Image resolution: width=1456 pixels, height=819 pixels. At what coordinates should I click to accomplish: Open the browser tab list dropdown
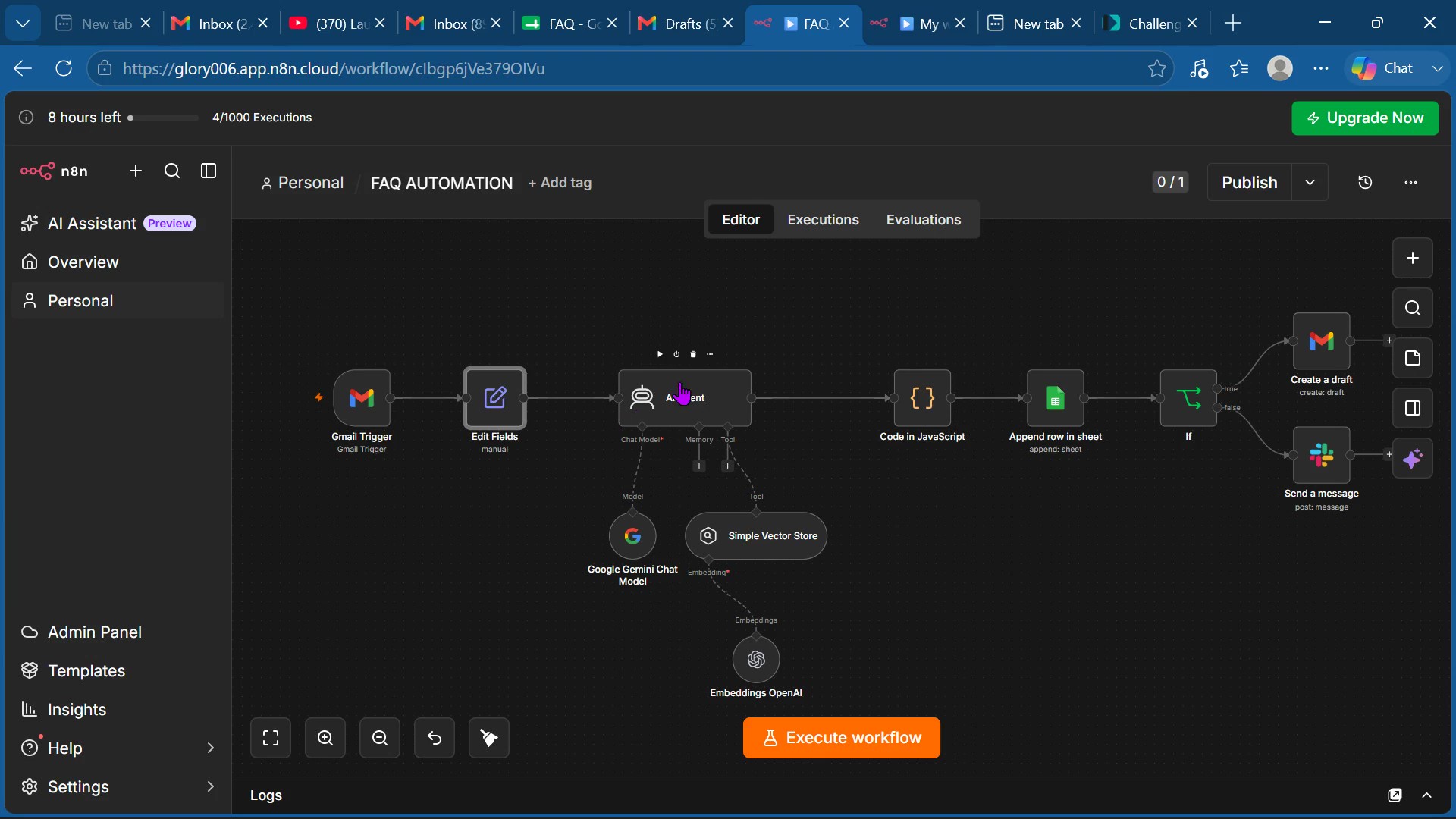23,24
